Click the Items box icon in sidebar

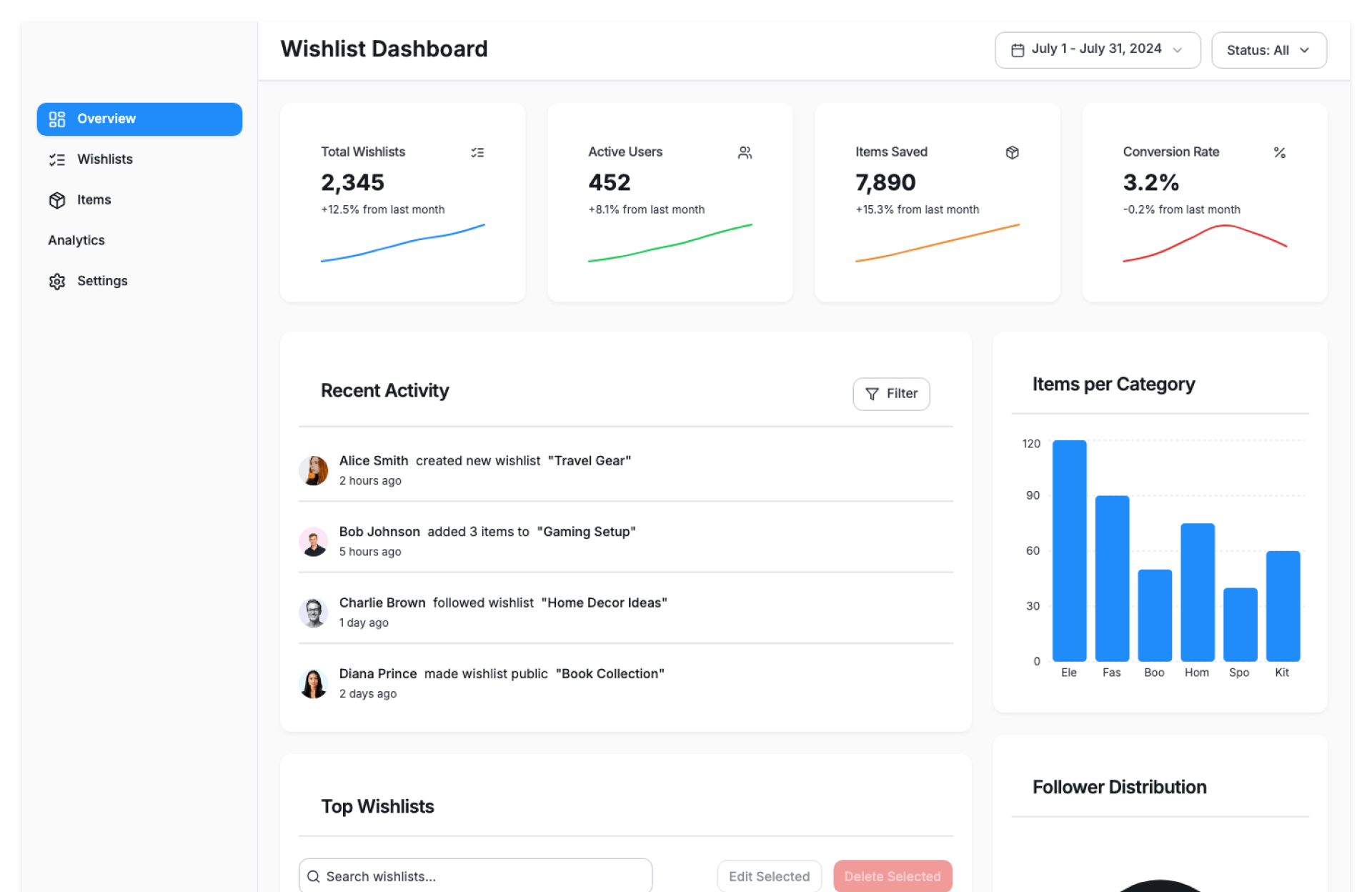[57, 200]
